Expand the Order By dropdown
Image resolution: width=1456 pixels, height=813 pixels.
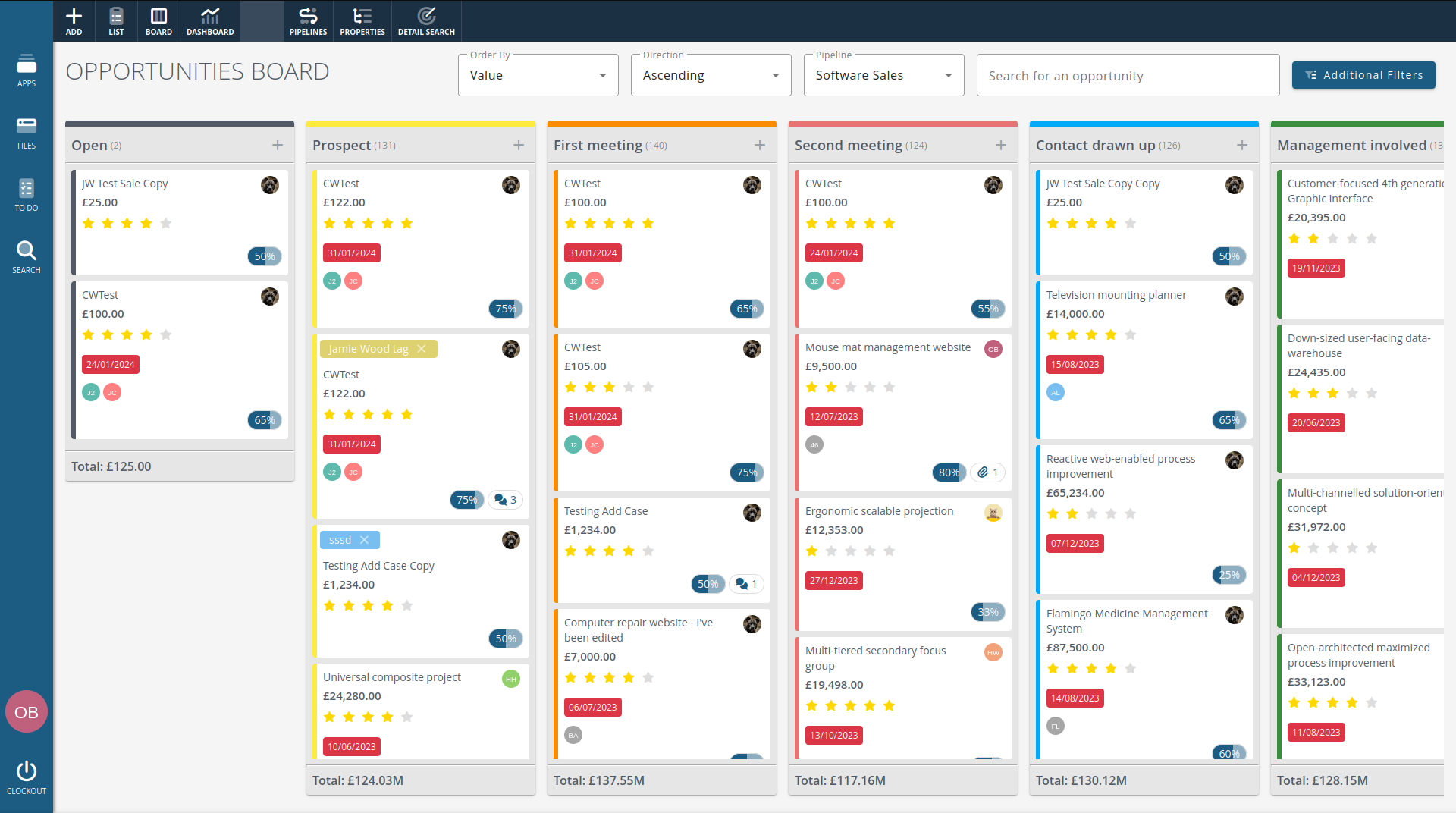[x=538, y=75]
